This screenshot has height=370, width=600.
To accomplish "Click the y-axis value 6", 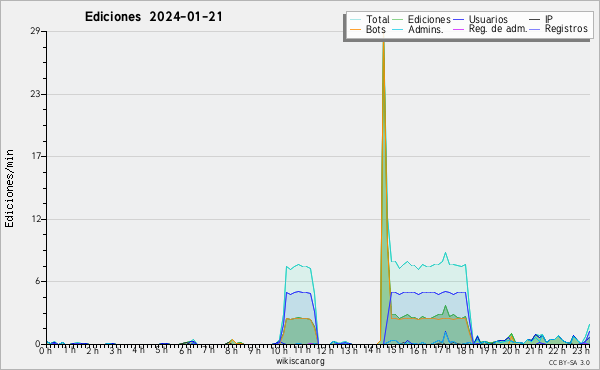I will coord(38,282).
